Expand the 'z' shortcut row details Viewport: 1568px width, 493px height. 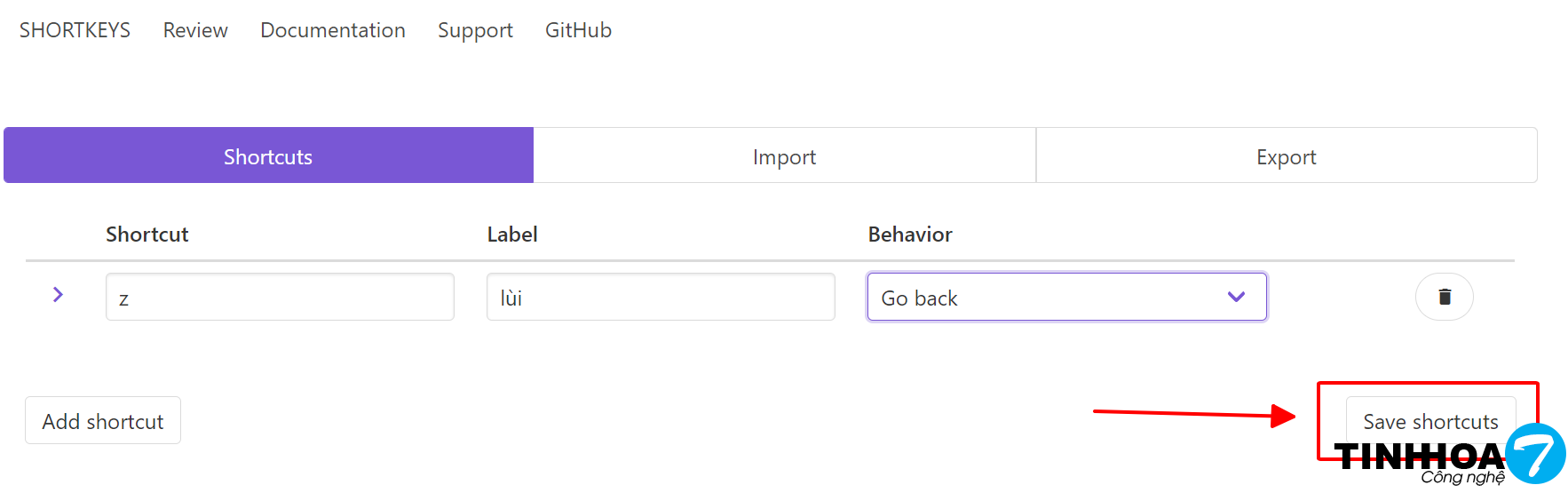[x=58, y=295]
